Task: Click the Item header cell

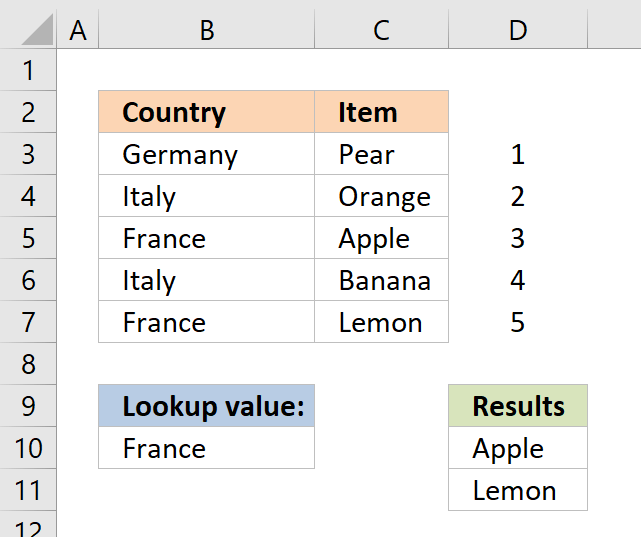Action: coord(381,112)
